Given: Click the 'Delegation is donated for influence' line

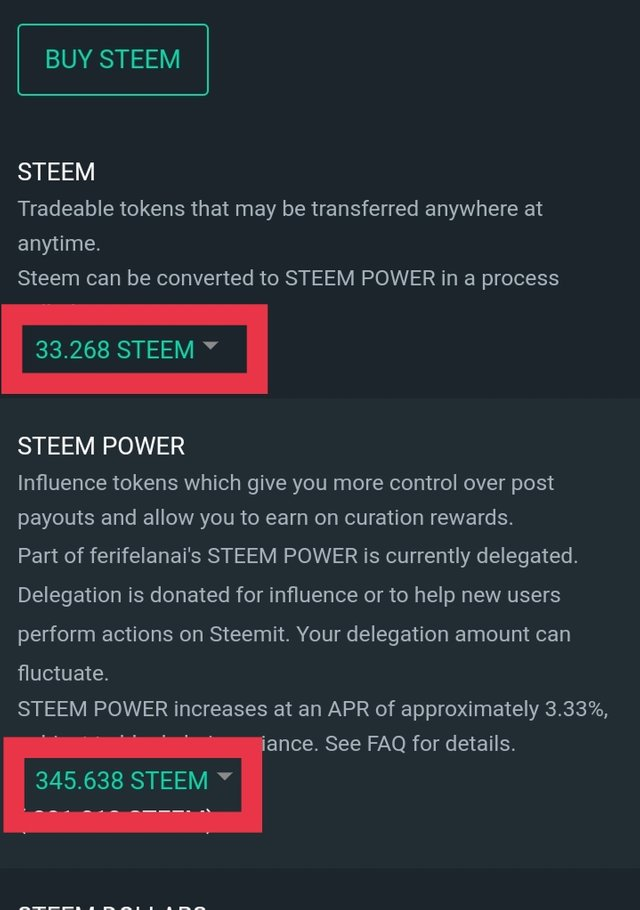Looking at the screenshot, I should point(289,595).
